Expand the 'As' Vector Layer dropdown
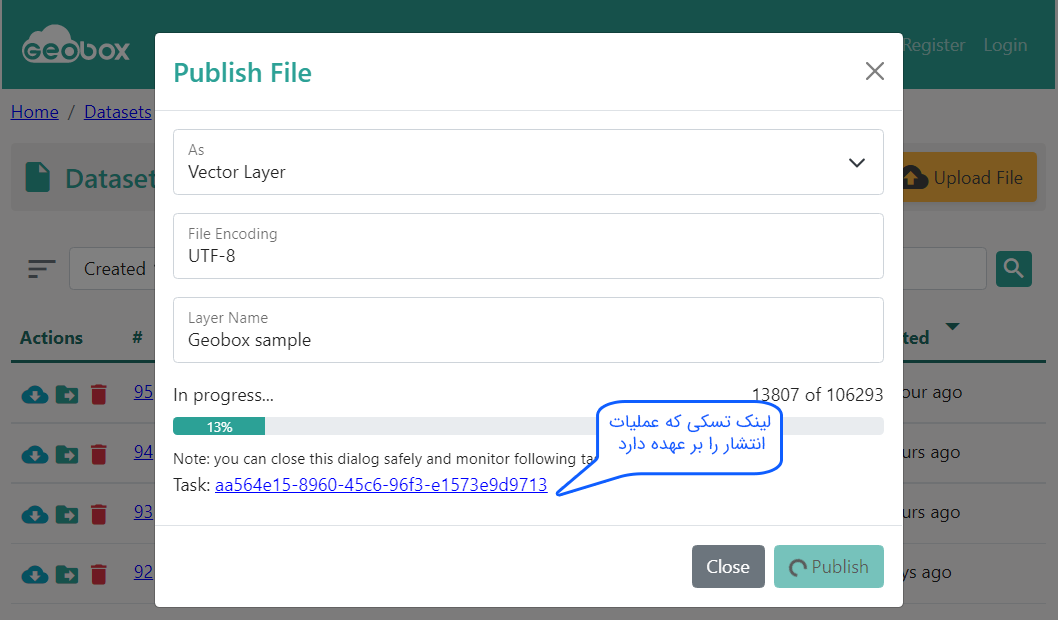The width and height of the screenshot is (1058, 620). pyautogui.click(x=528, y=162)
